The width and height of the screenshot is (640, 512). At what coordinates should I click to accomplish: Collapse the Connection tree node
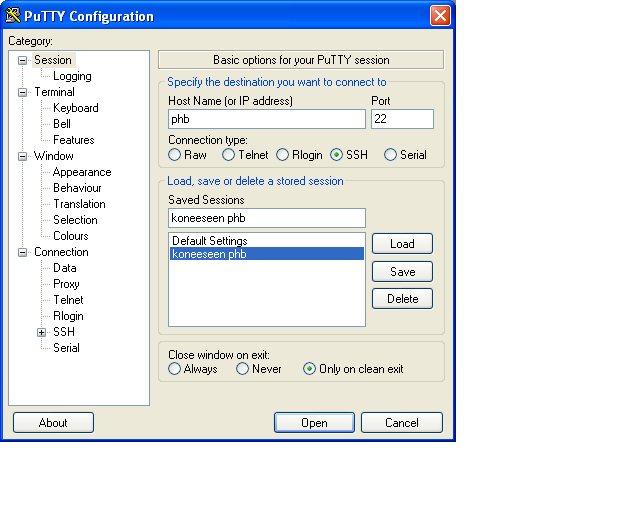[x=22, y=252]
